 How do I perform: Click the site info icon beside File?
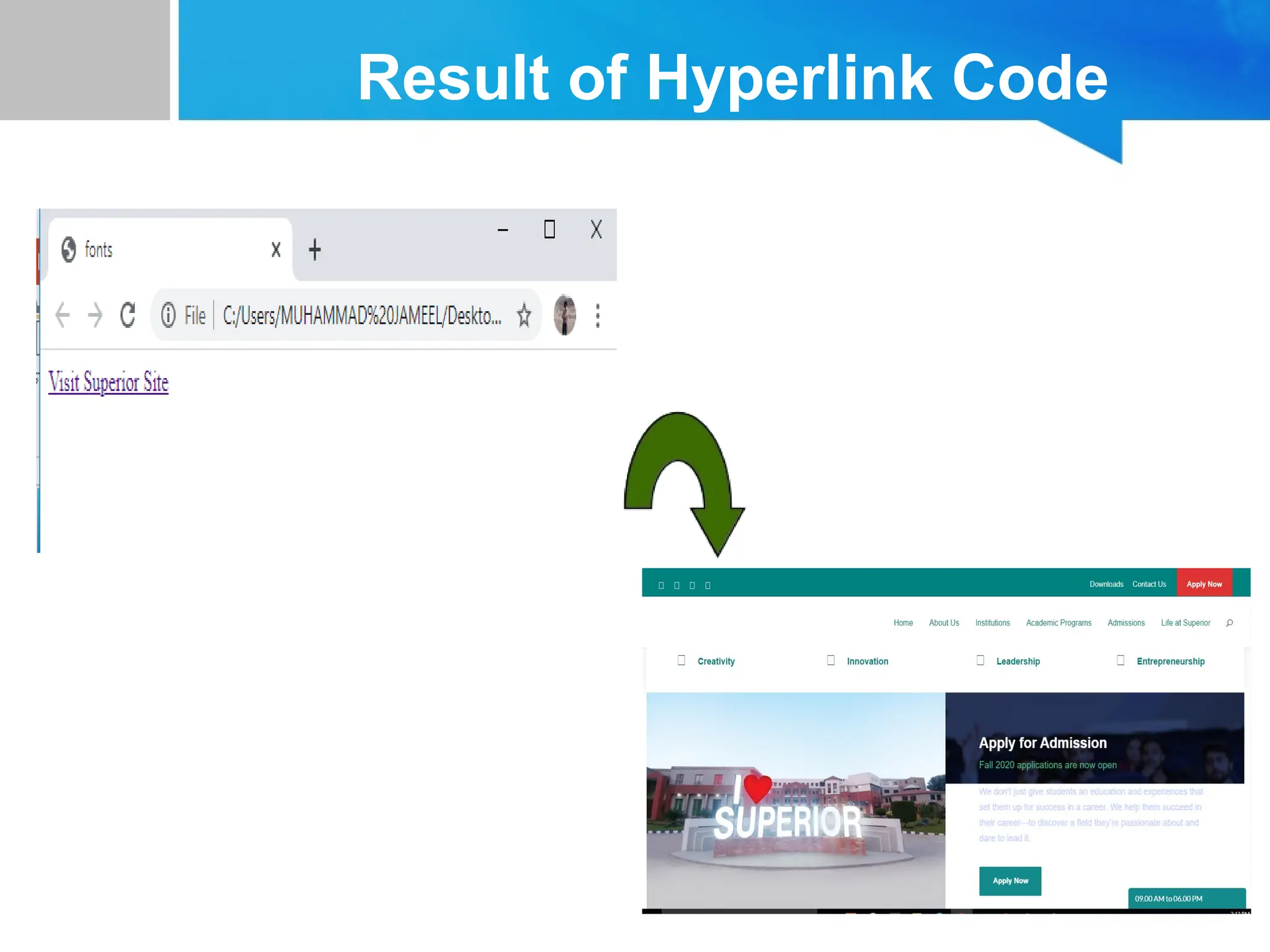pyautogui.click(x=168, y=315)
